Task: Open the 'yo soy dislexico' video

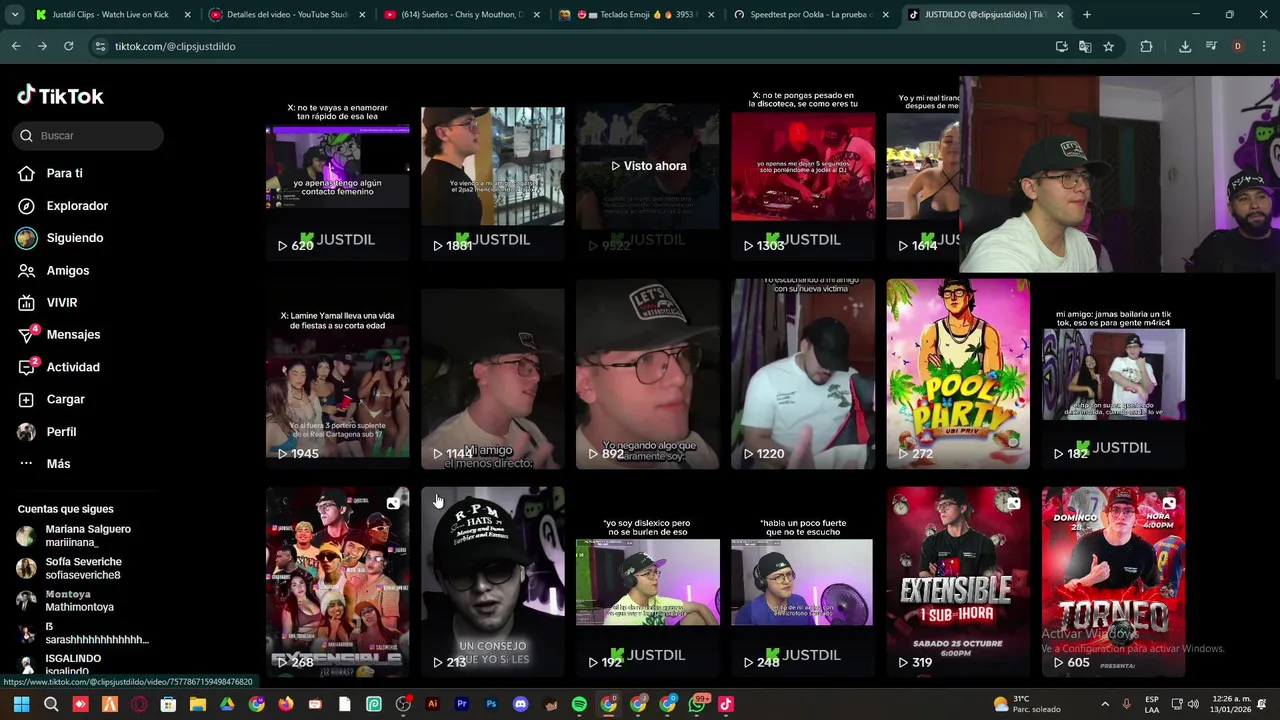Action: (x=647, y=582)
